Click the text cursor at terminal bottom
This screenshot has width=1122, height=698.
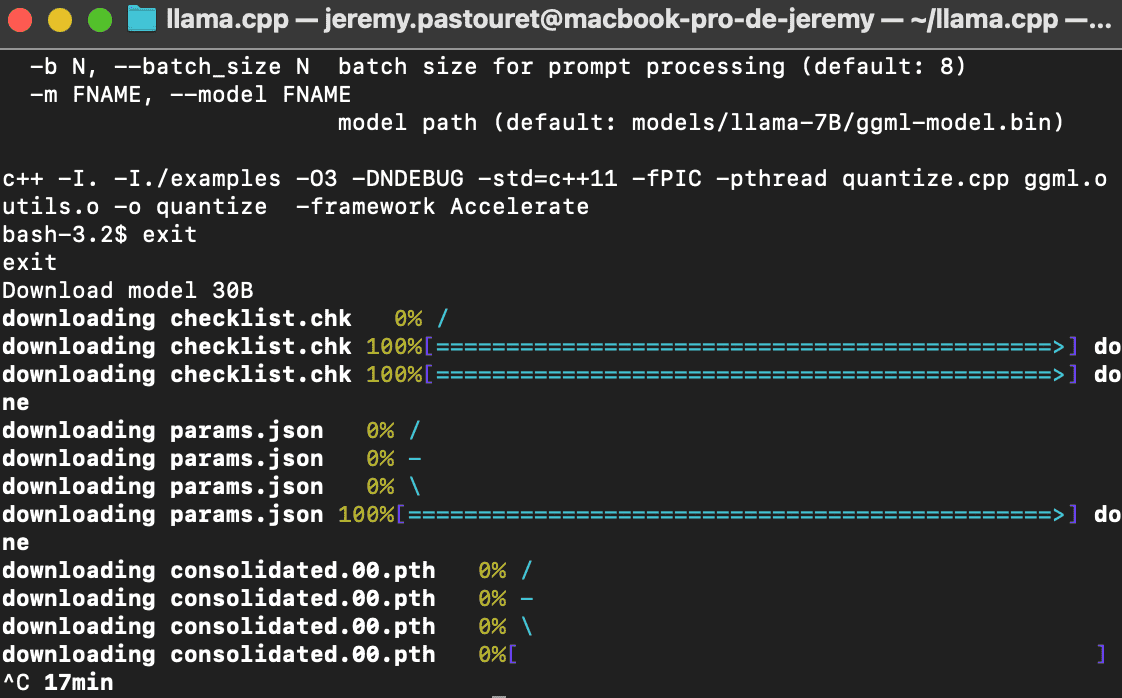pyautogui.click(x=499, y=693)
